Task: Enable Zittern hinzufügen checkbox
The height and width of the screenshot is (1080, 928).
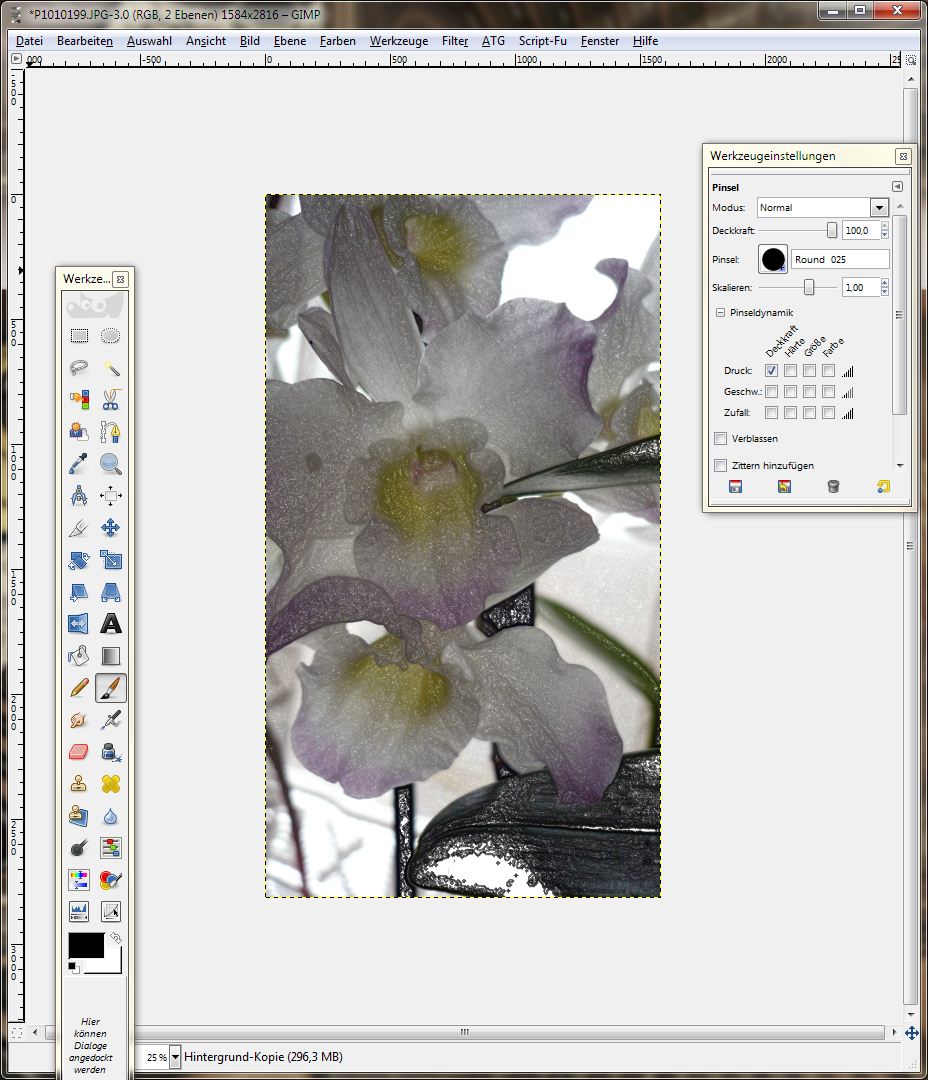Action: click(x=721, y=466)
